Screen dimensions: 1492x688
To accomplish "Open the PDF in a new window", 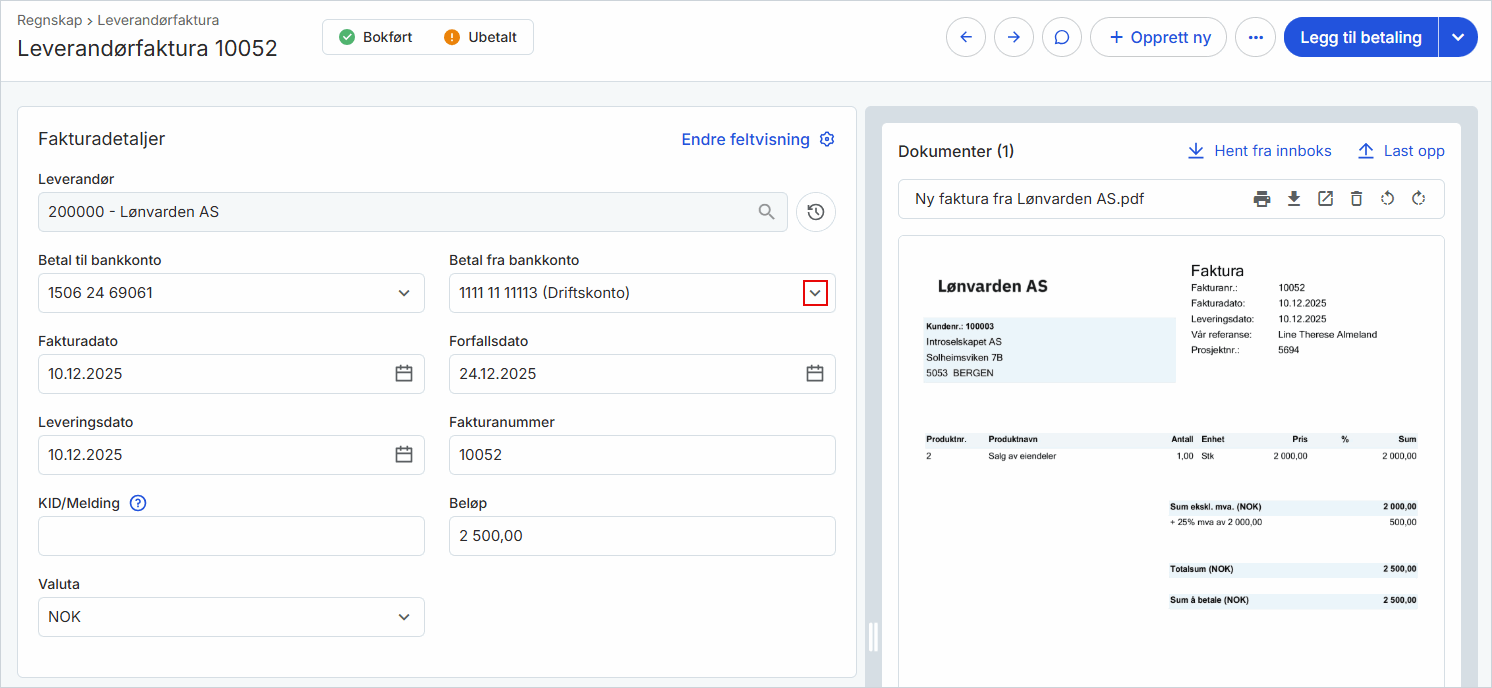I will click(x=1325, y=199).
